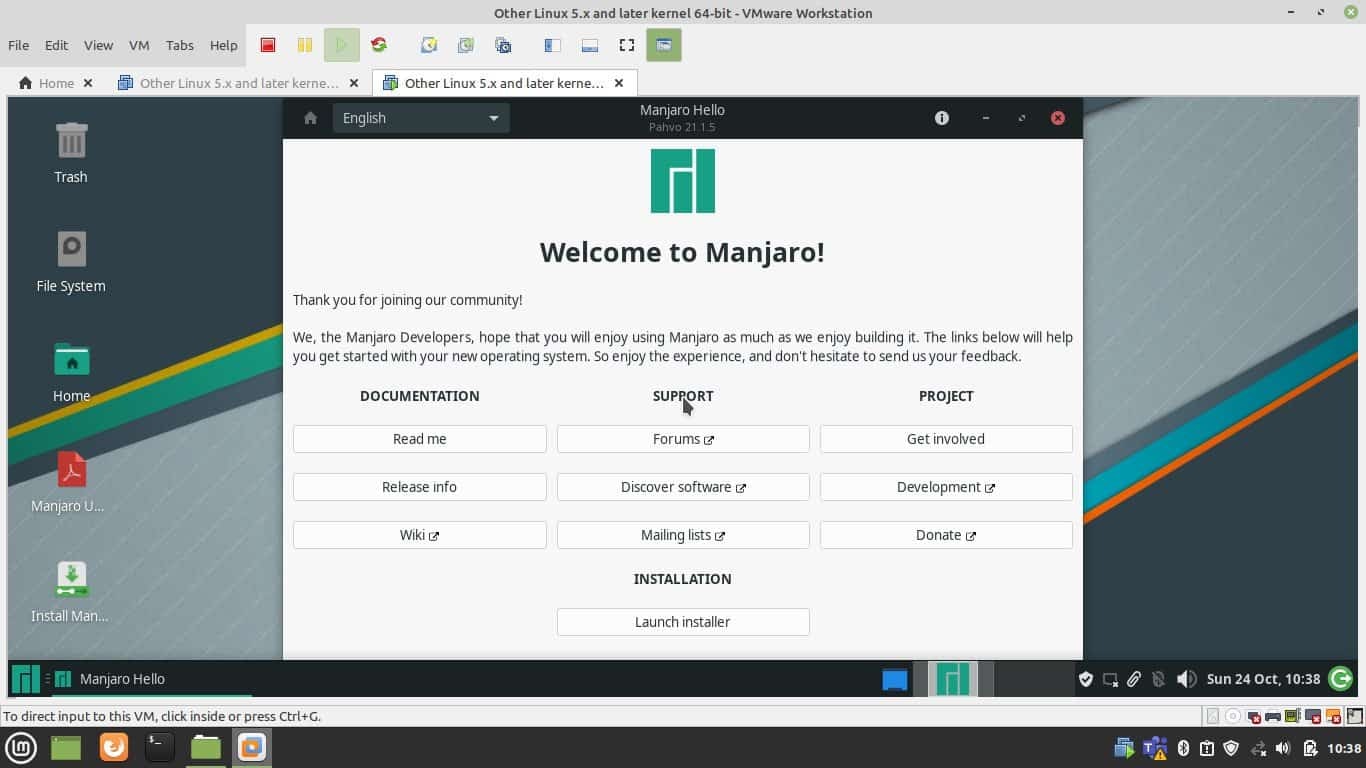
Task: Open the Home folder desktop icon
Action: [x=71, y=372]
